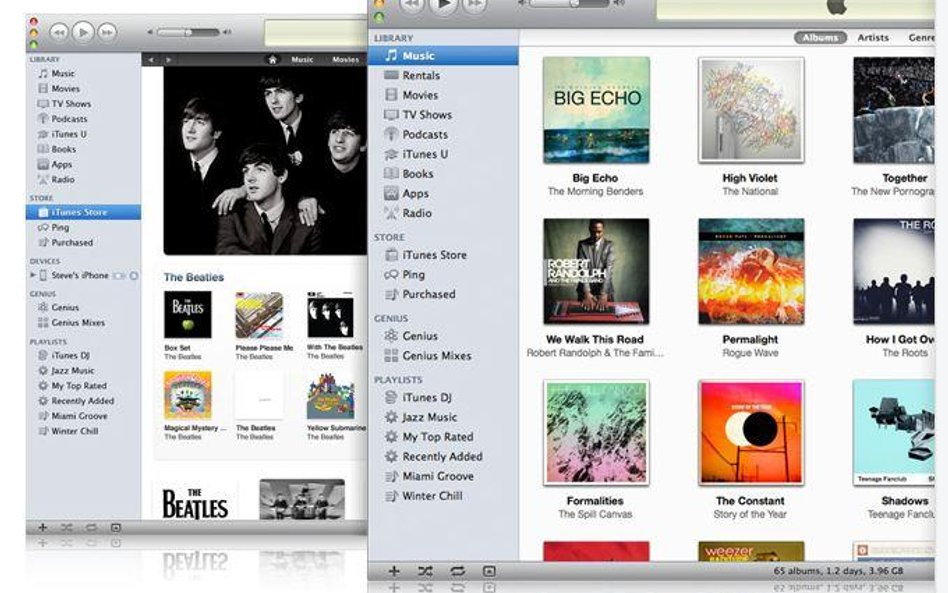Open The Constant album cover
The width and height of the screenshot is (948, 593).
point(751,433)
